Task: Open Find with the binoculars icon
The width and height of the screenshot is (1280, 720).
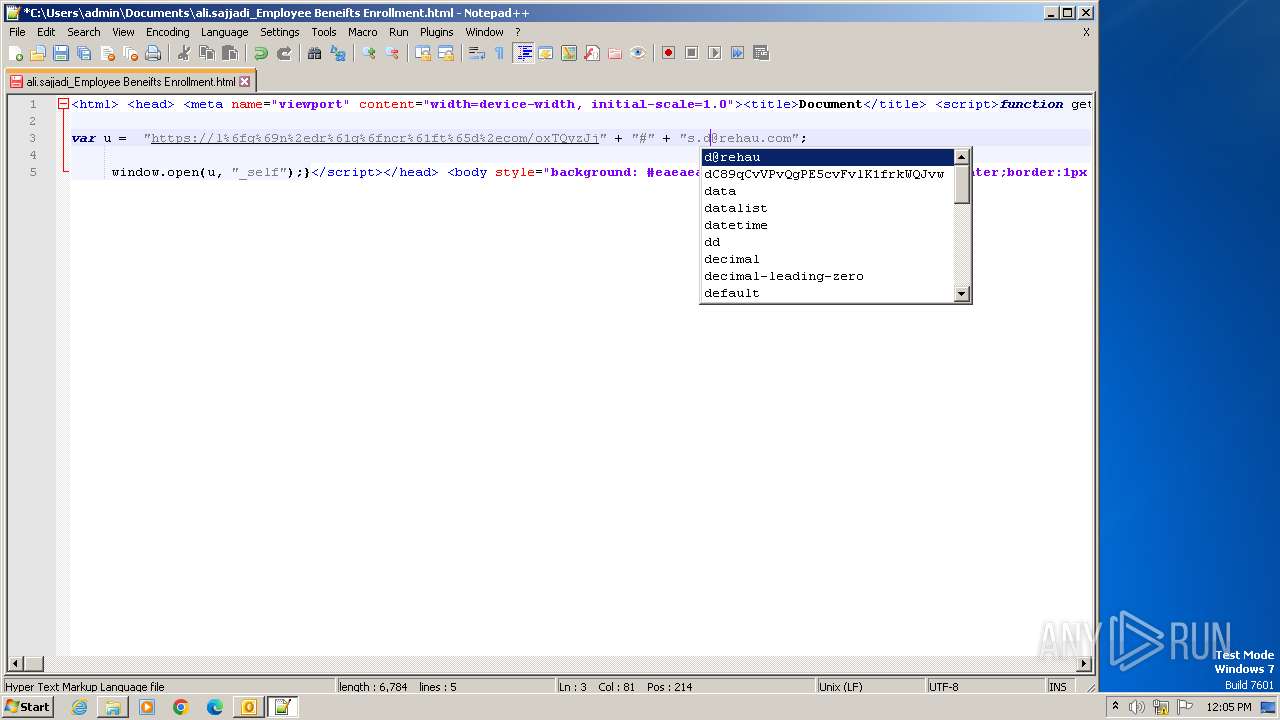Action: (x=314, y=53)
